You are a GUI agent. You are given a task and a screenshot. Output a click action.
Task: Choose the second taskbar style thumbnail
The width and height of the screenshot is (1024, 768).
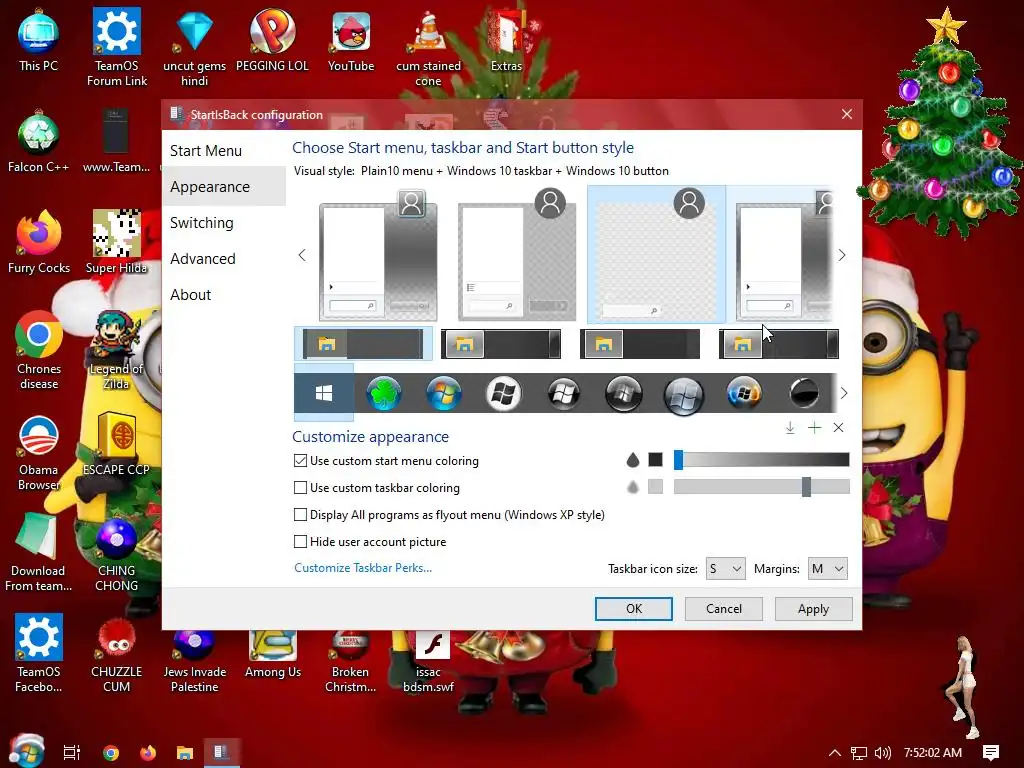[x=501, y=344]
